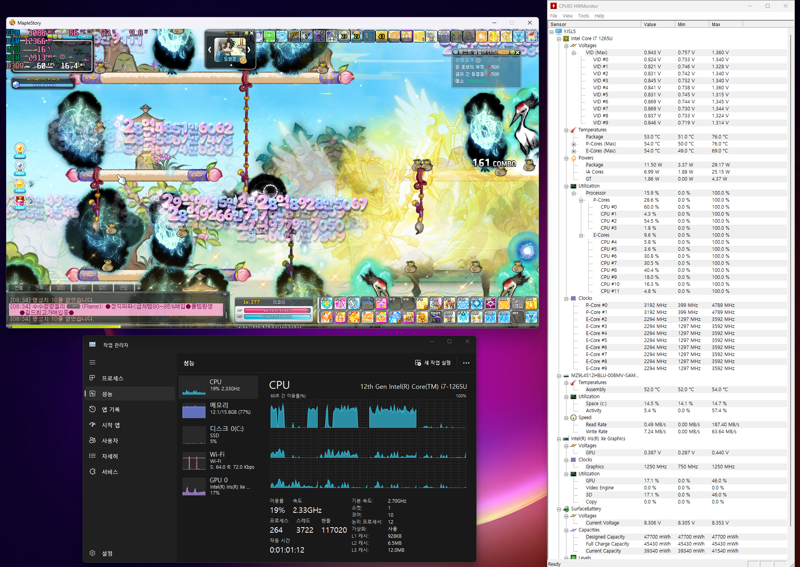Click the 새 작업 실행 button
This screenshot has height=567, width=800.
coord(433,363)
